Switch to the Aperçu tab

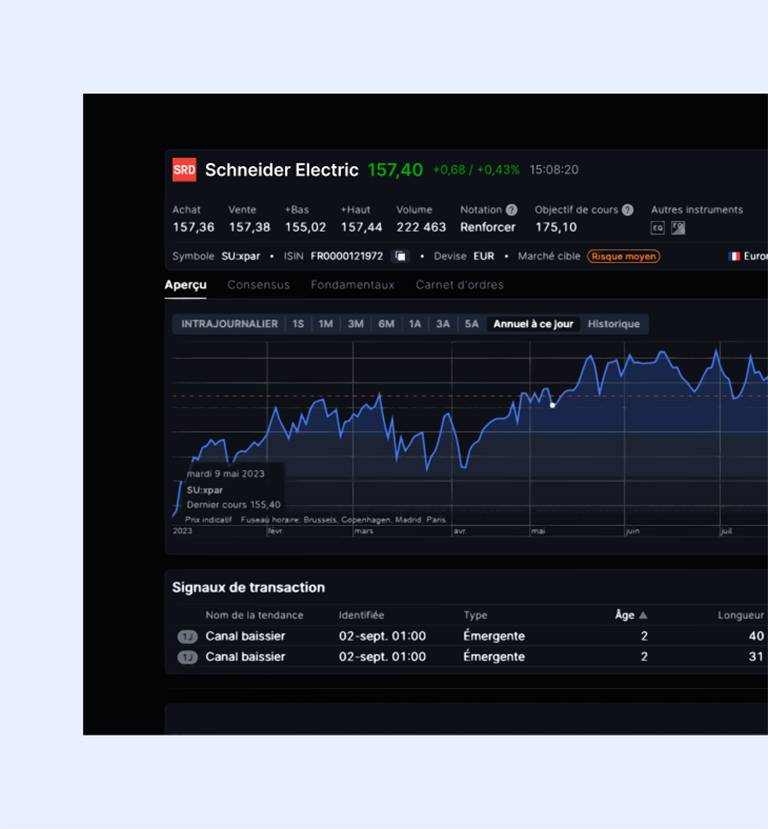[x=186, y=285]
